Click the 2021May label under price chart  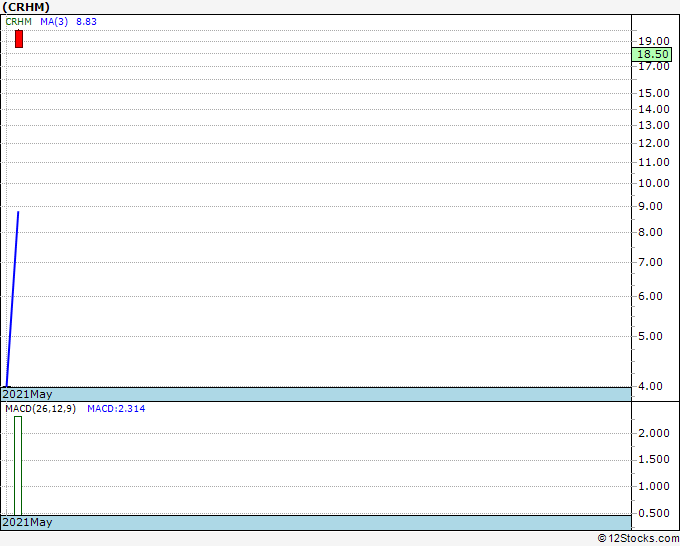tap(27, 394)
